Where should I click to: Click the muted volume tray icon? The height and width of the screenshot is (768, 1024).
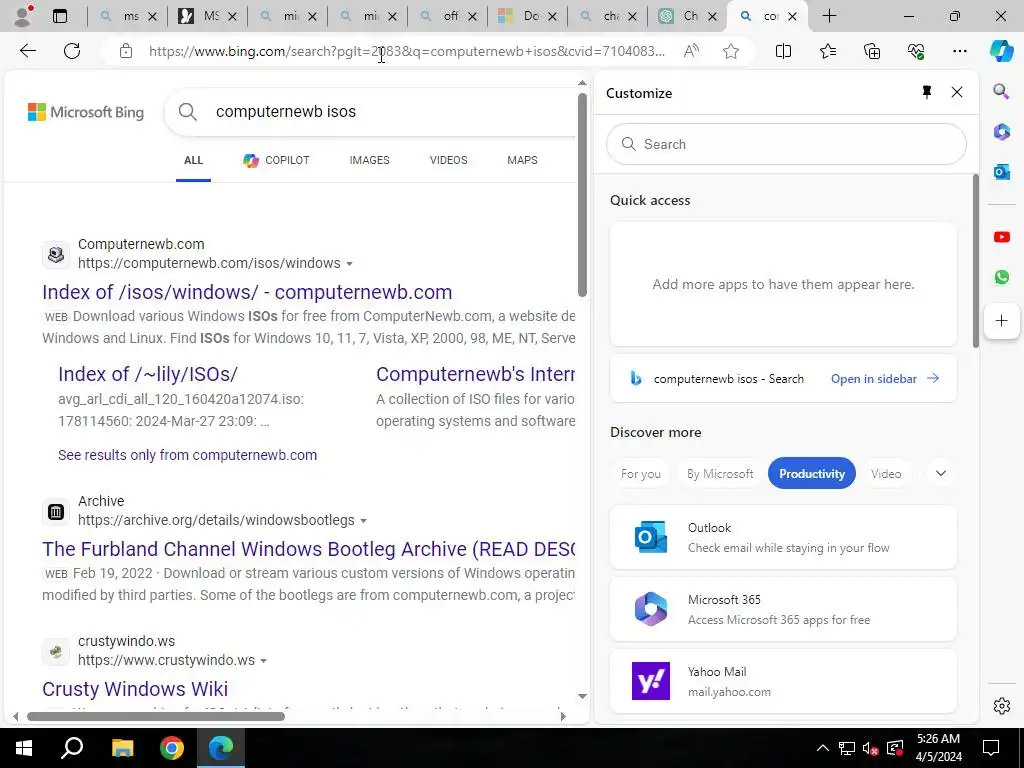coord(870,748)
